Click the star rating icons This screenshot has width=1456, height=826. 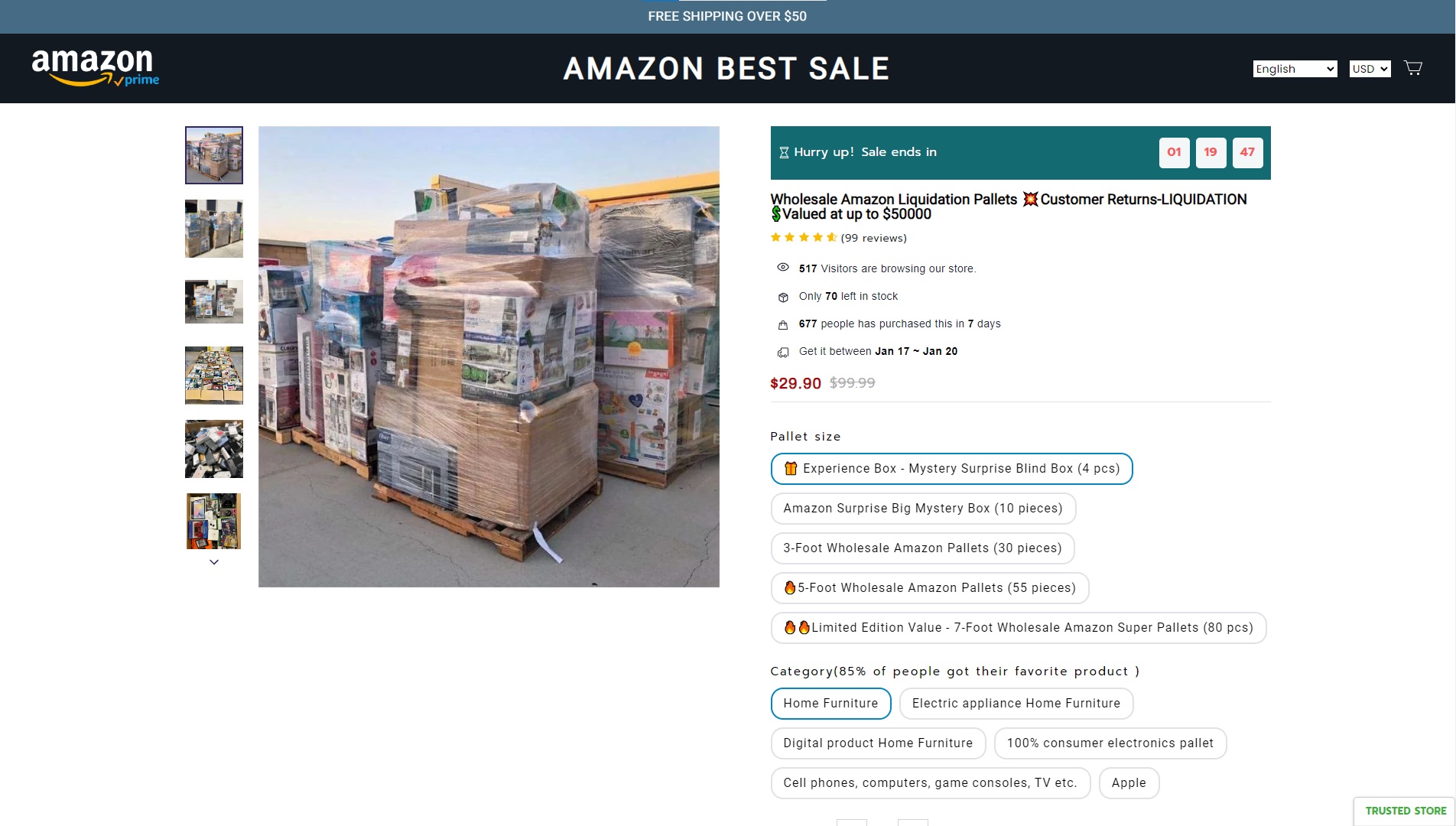(x=804, y=238)
